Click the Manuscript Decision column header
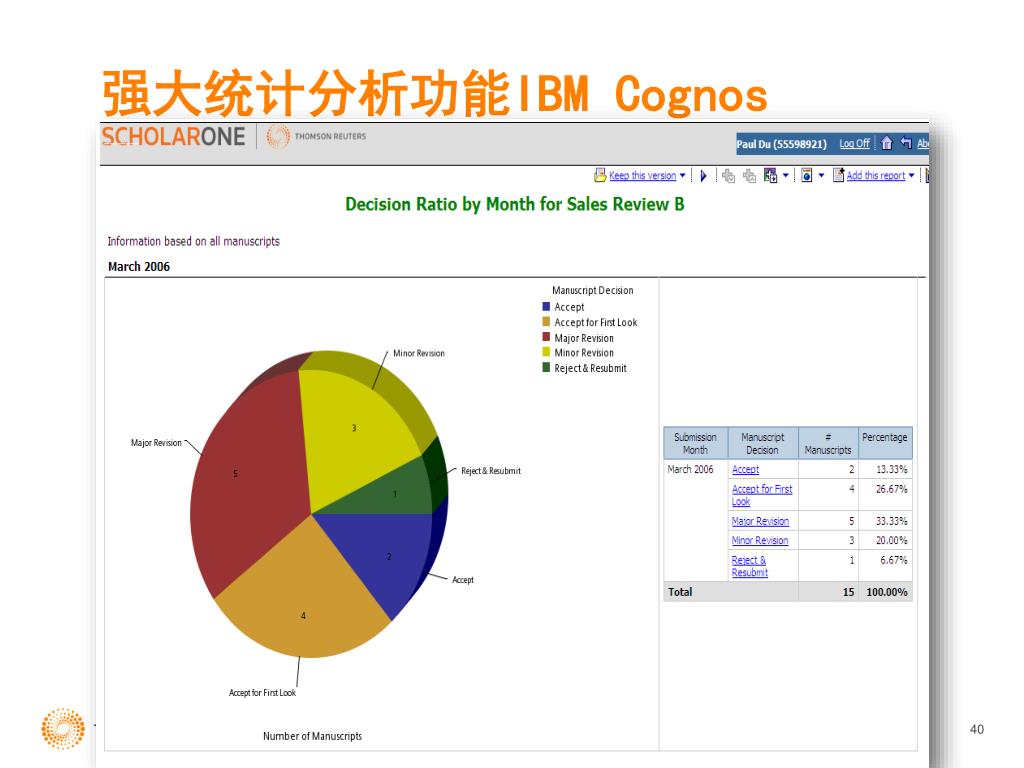The height and width of the screenshot is (768, 1024). pyautogui.click(x=763, y=443)
